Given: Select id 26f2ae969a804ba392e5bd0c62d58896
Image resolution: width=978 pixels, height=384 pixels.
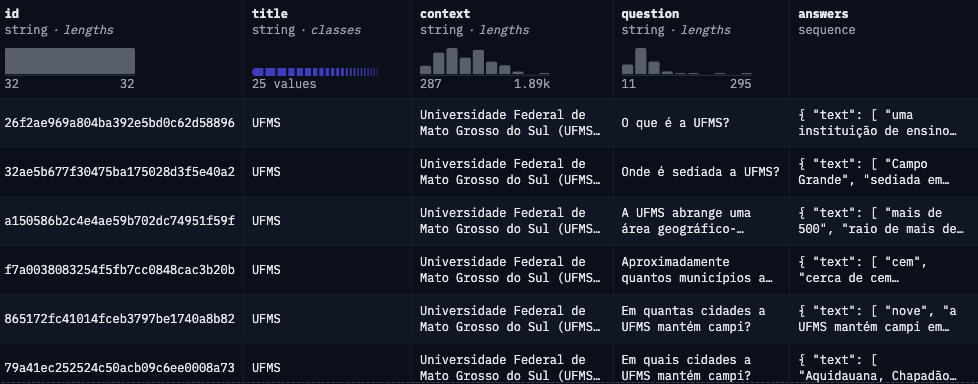Looking at the screenshot, I should (120, 123).
